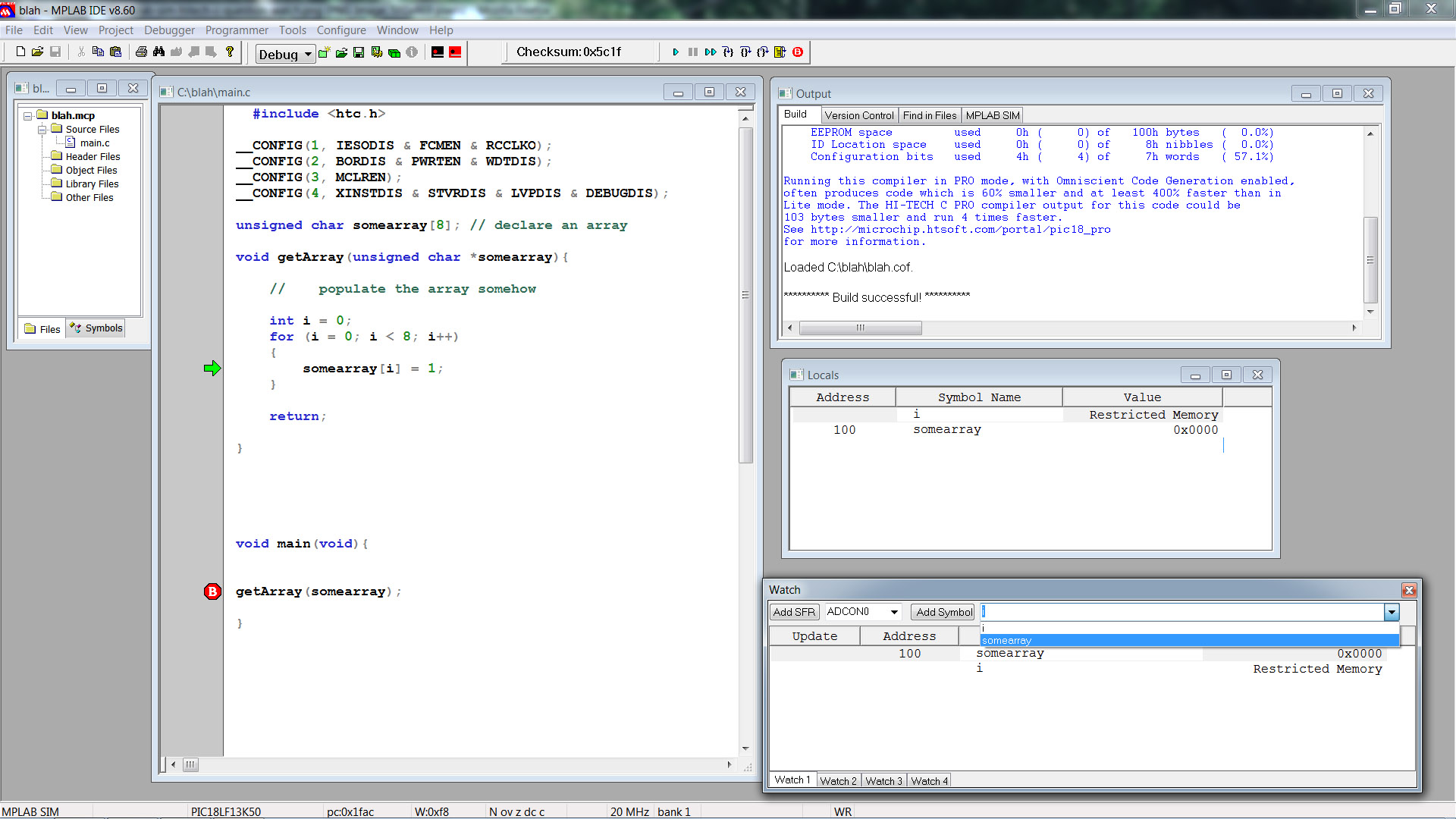Click the Paste clipboard icon

[115, 52]
